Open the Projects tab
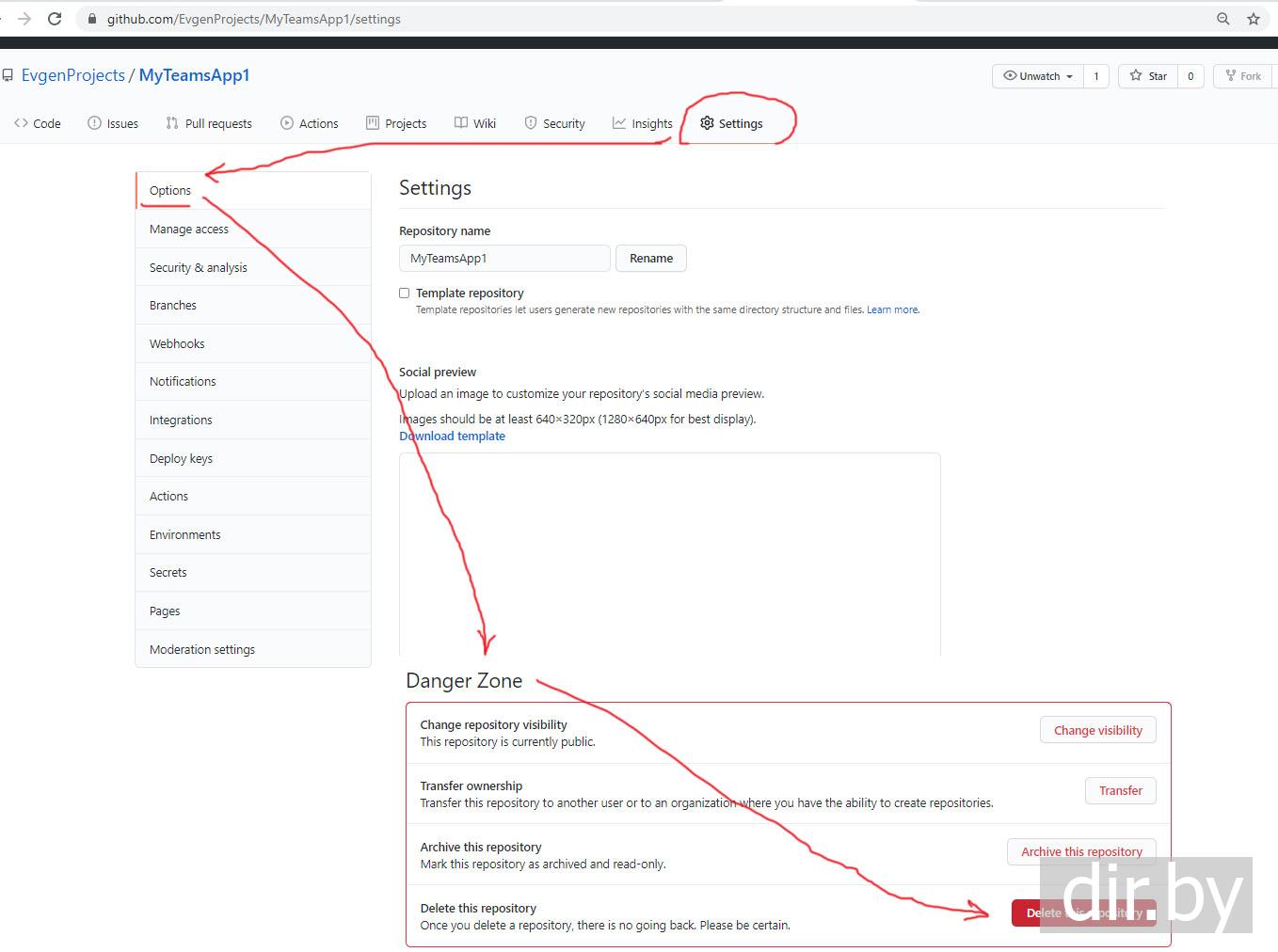 click(x=396, y=123)
